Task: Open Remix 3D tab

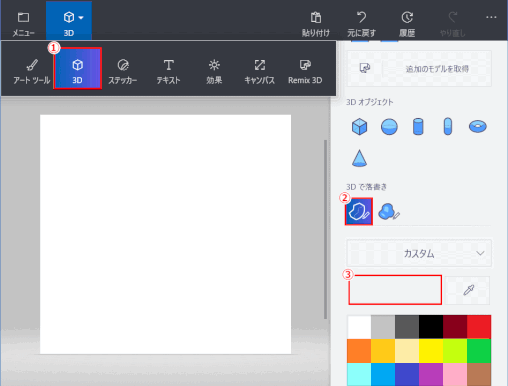Action: coord(305,71)
